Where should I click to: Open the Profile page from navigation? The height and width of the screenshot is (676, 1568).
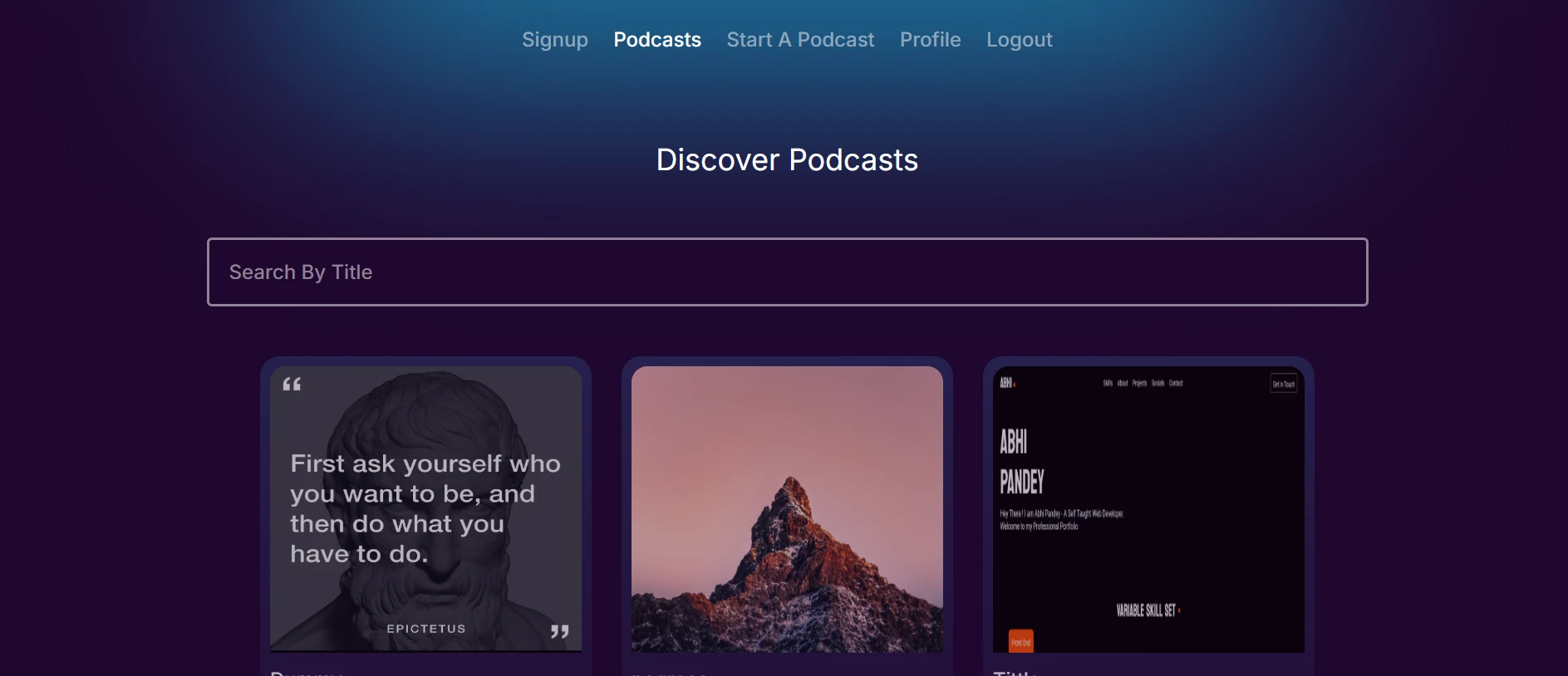(x=930, y=40)
